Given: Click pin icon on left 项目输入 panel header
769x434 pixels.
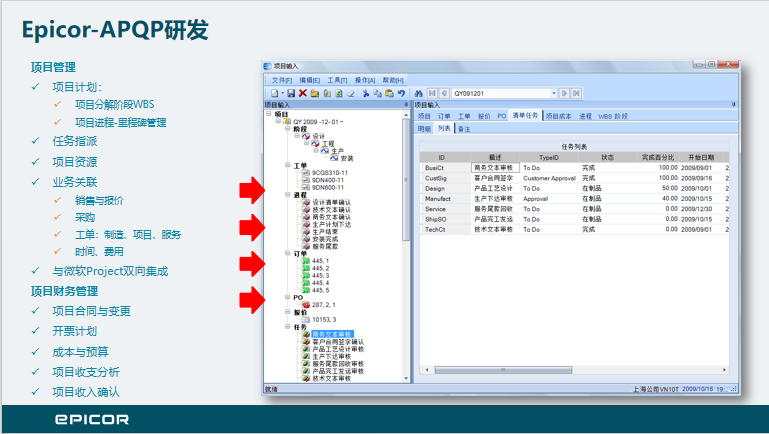Looking at the screenshot, I should (x=406, y=104).
